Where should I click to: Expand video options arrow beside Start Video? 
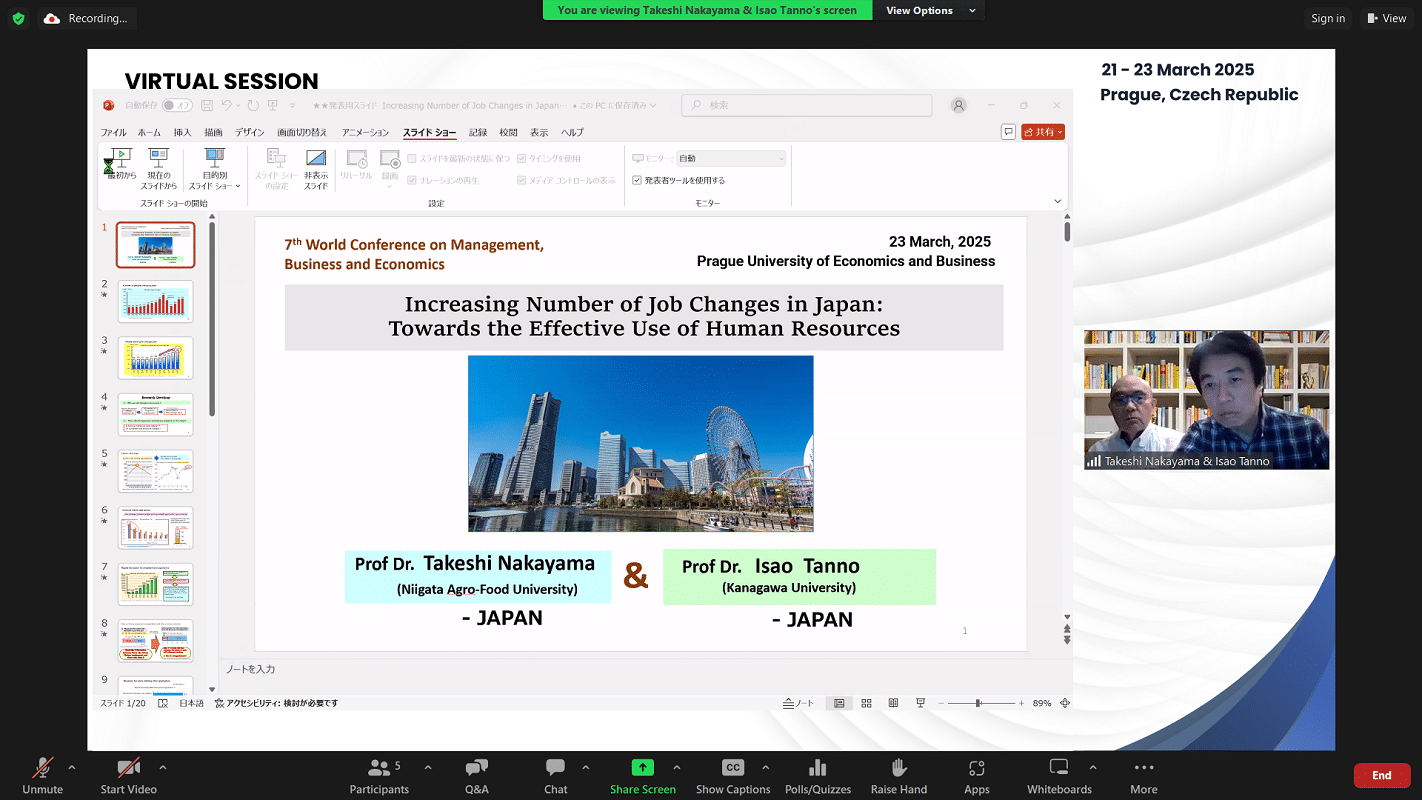[x=162, y=767]
